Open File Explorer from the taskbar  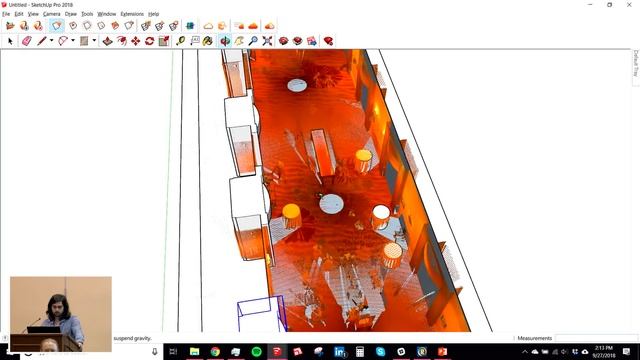(194, 351)
